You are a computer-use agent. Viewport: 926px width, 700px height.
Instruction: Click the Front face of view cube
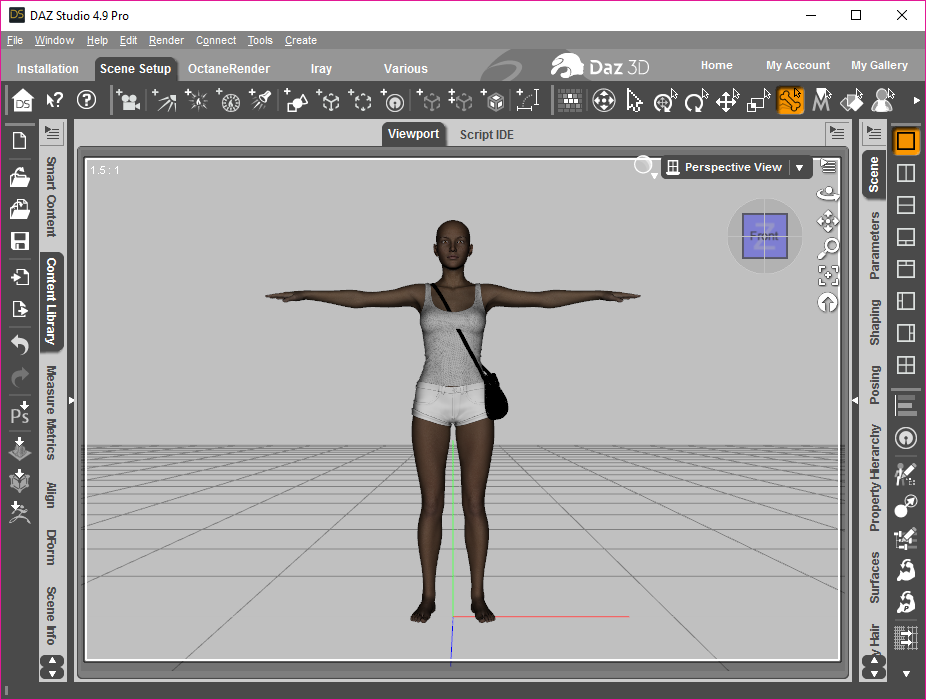[764, 237]
